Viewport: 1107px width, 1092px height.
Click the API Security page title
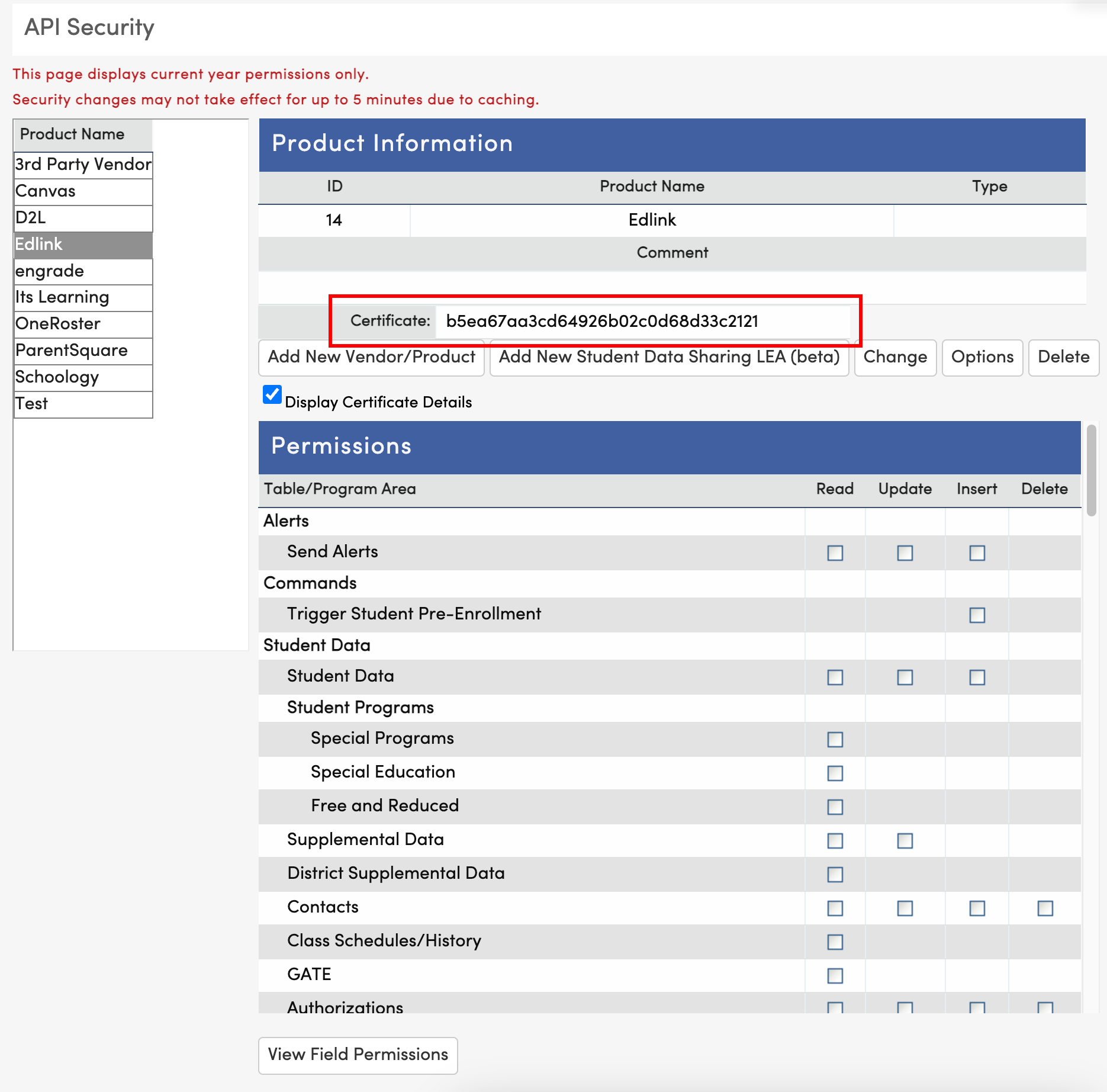[89, 27]
